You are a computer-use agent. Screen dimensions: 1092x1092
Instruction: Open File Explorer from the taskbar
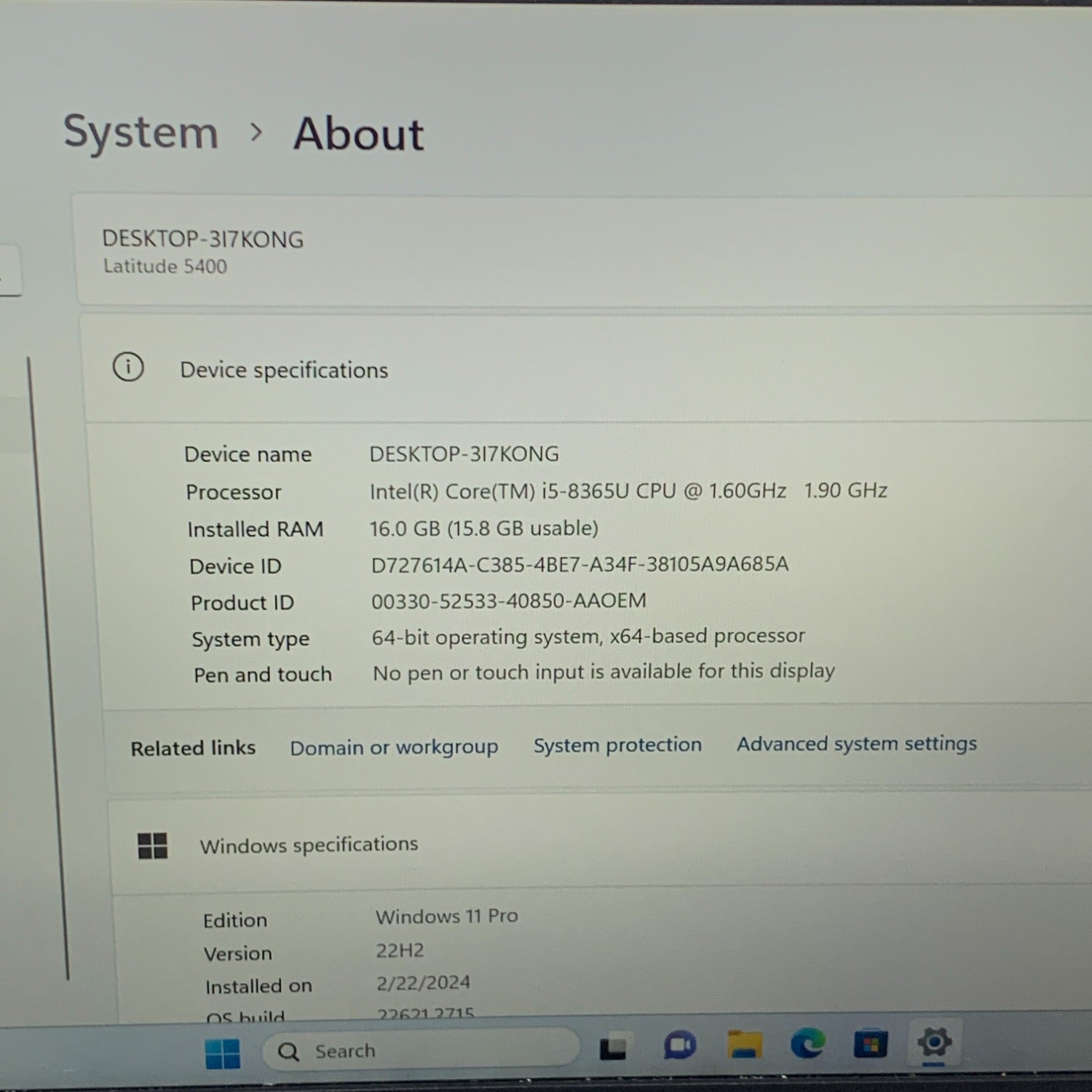click(x=744, y=1045)
